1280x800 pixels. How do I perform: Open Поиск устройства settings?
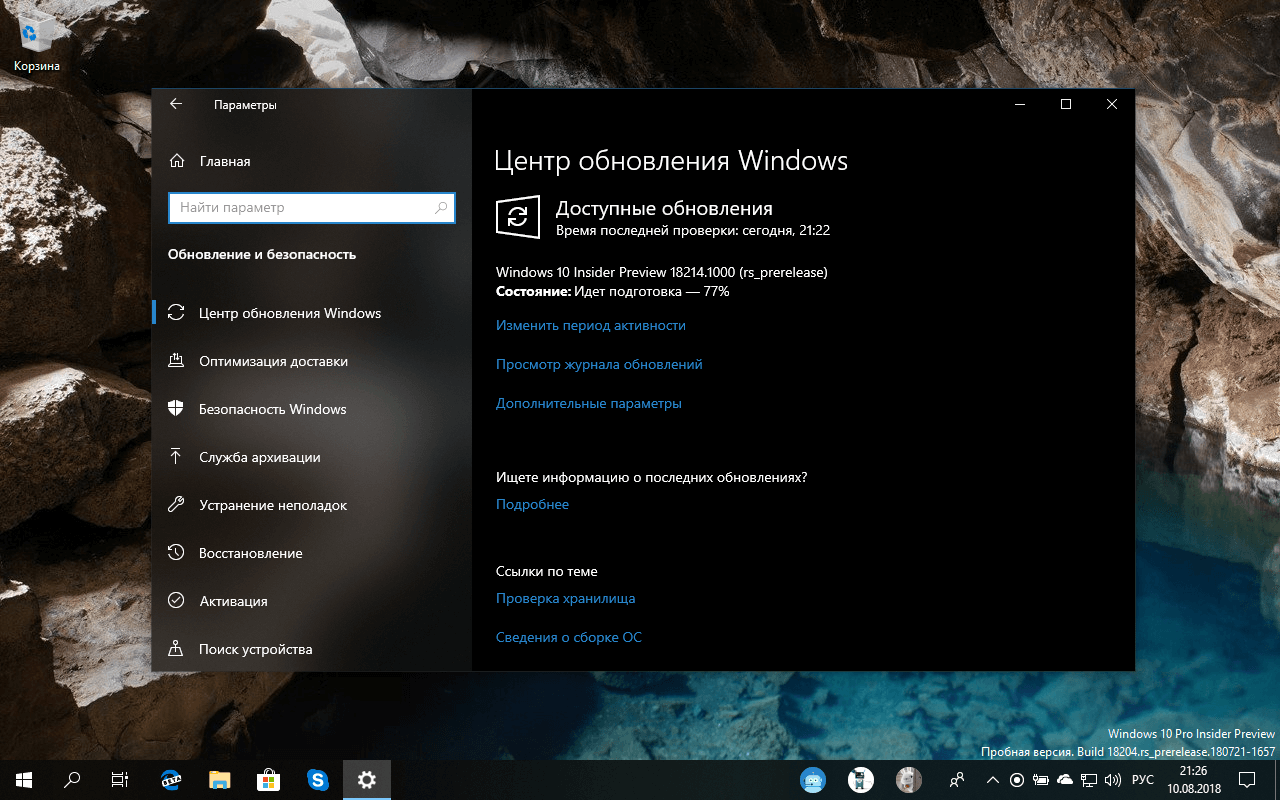click(x=255, y=649)
